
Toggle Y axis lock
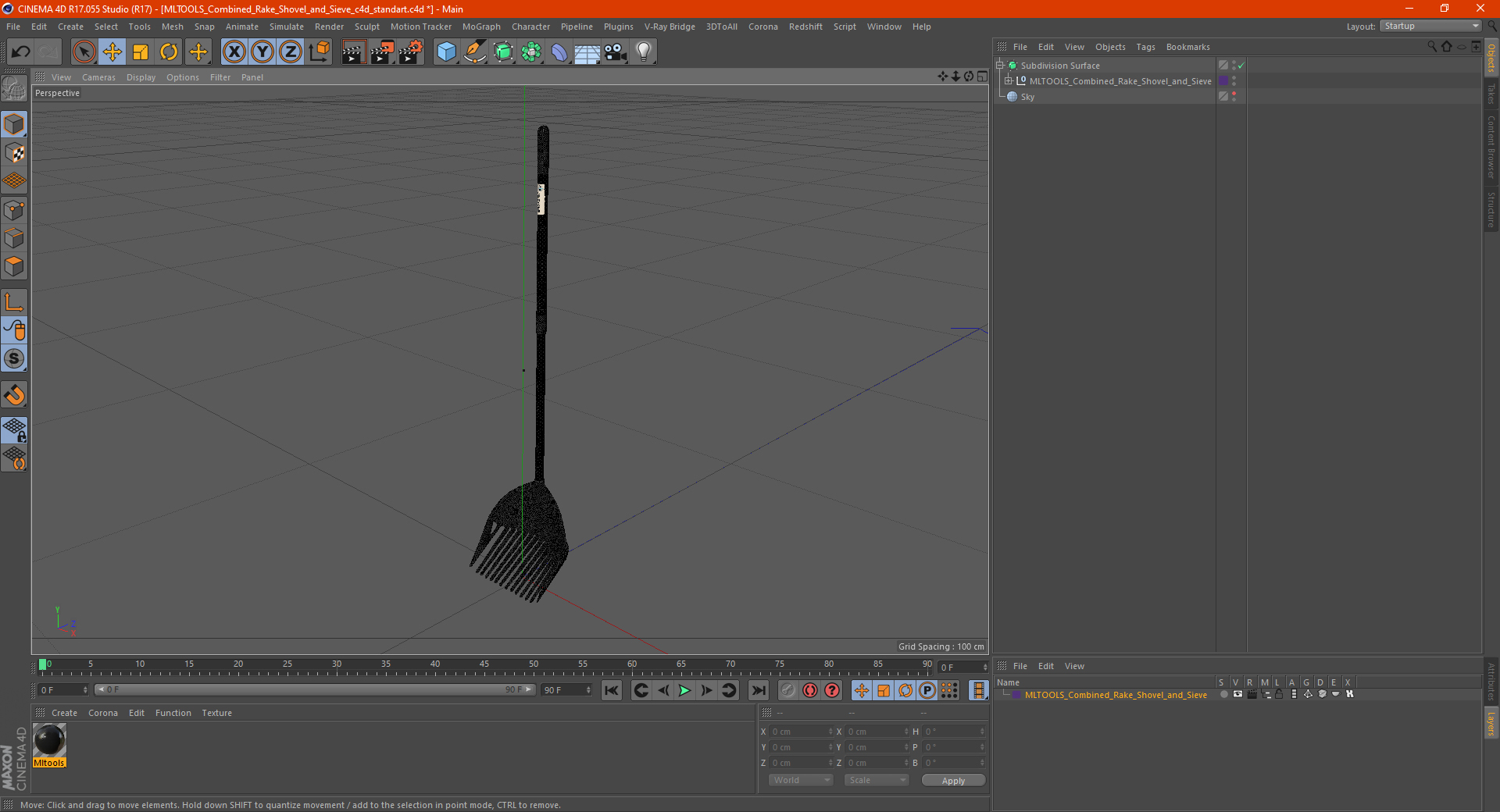pos(262,52)
